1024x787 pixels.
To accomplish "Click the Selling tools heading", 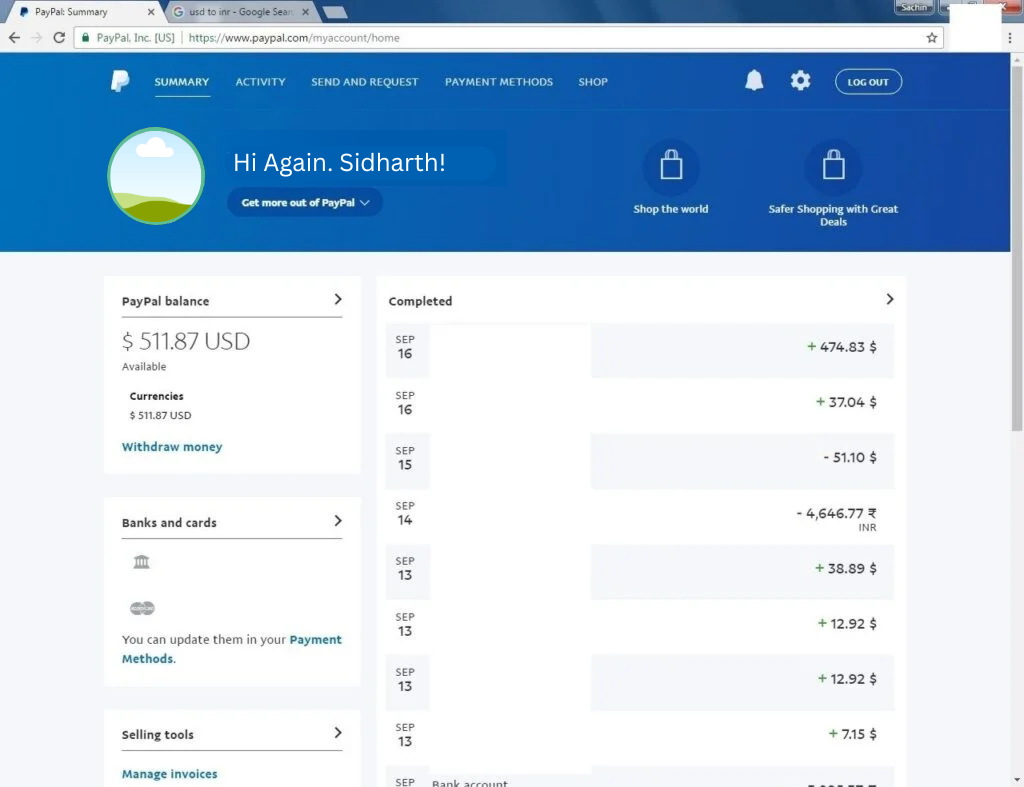I will (x=158, y=735).
